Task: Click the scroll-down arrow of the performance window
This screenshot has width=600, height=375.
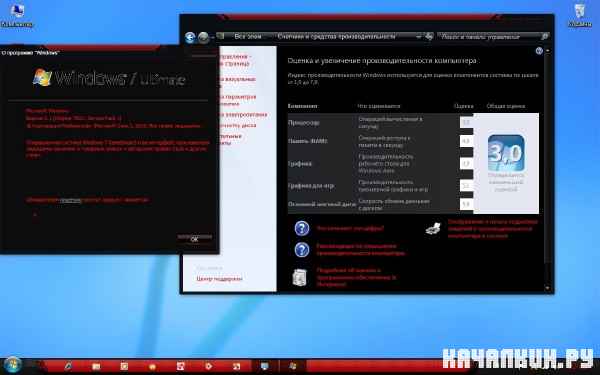Action: [x=547, y=288]
